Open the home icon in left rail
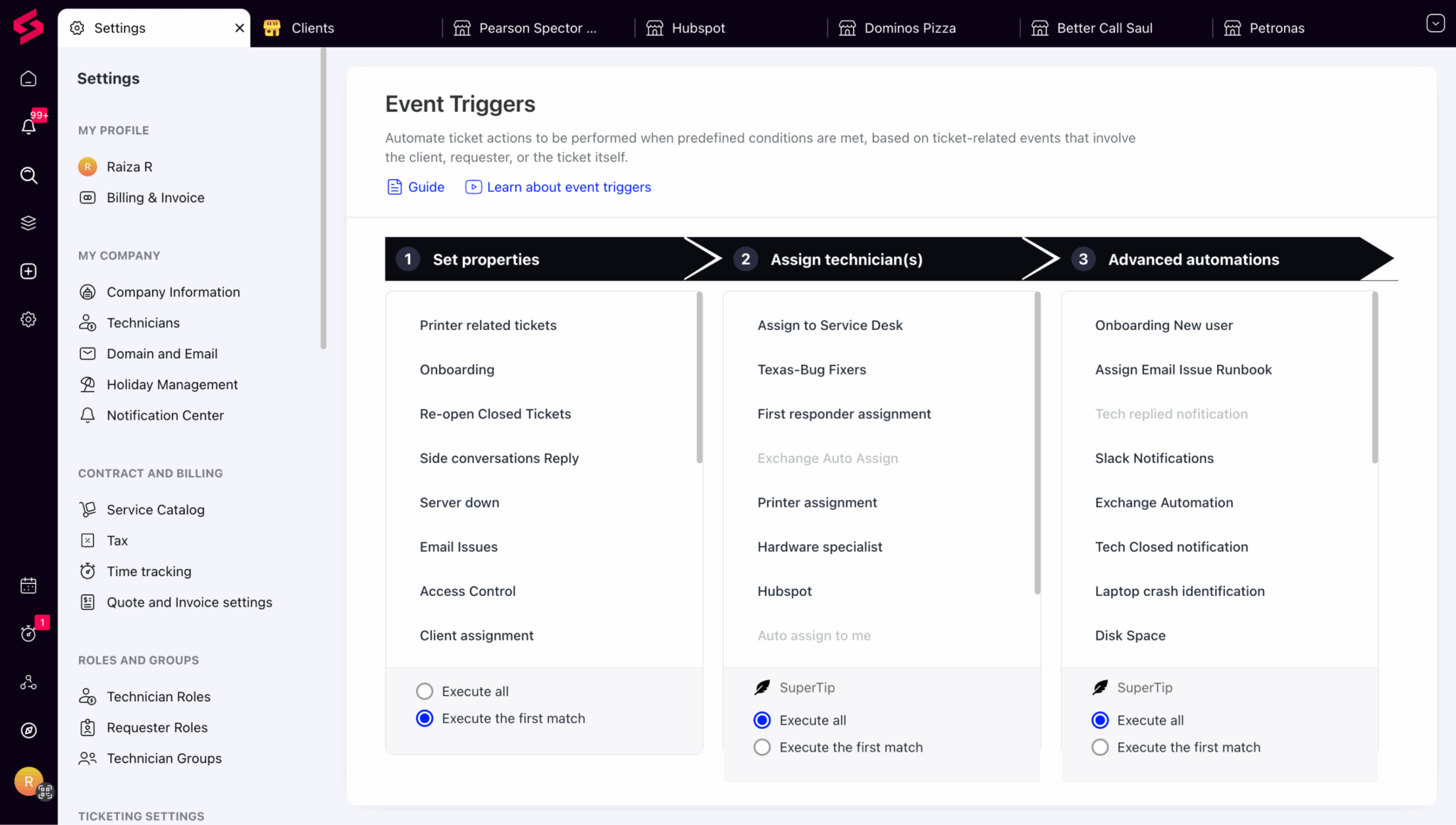This screenshot has width=1456, height=825. (x=28, y=79)
